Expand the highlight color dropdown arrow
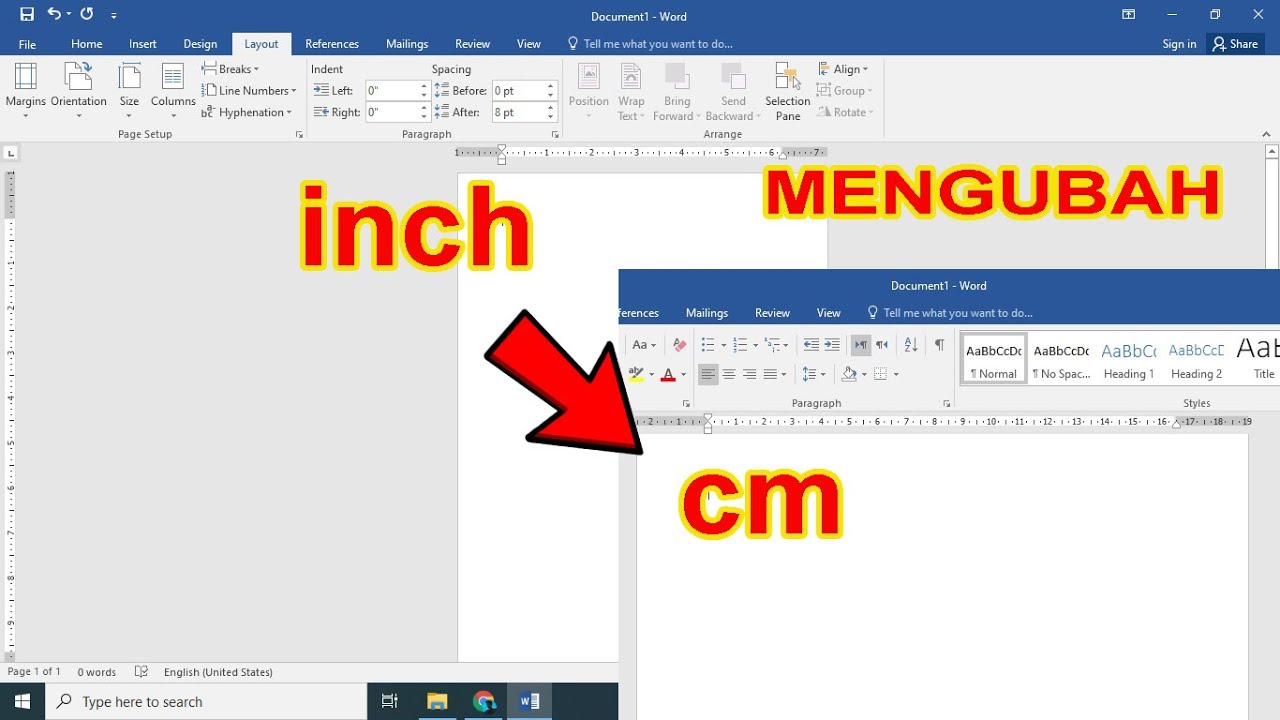The width and height of the screenshot is (1280, 720). pos(651,375)
